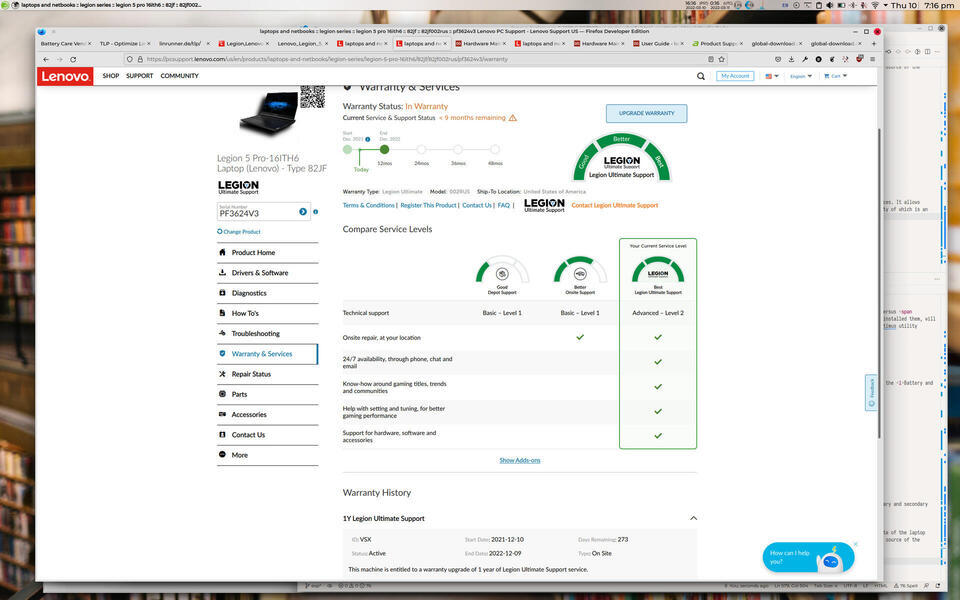This screenshot has width=960, height=600.
Task: Submit the serial number arrow button
Action: [302, 212]
